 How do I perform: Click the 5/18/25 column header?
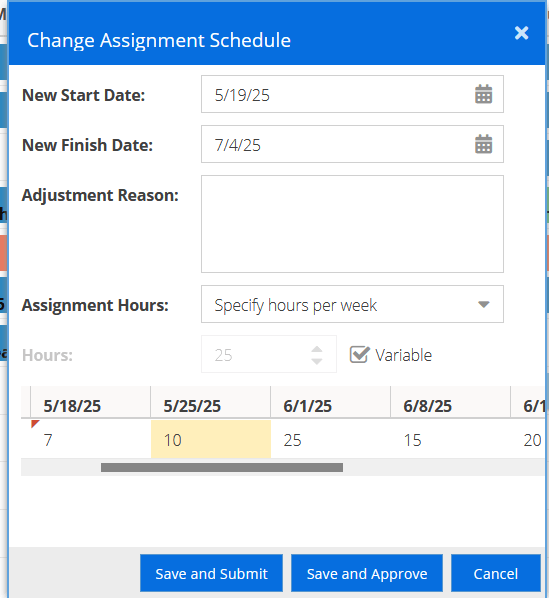tap(90, 403)
